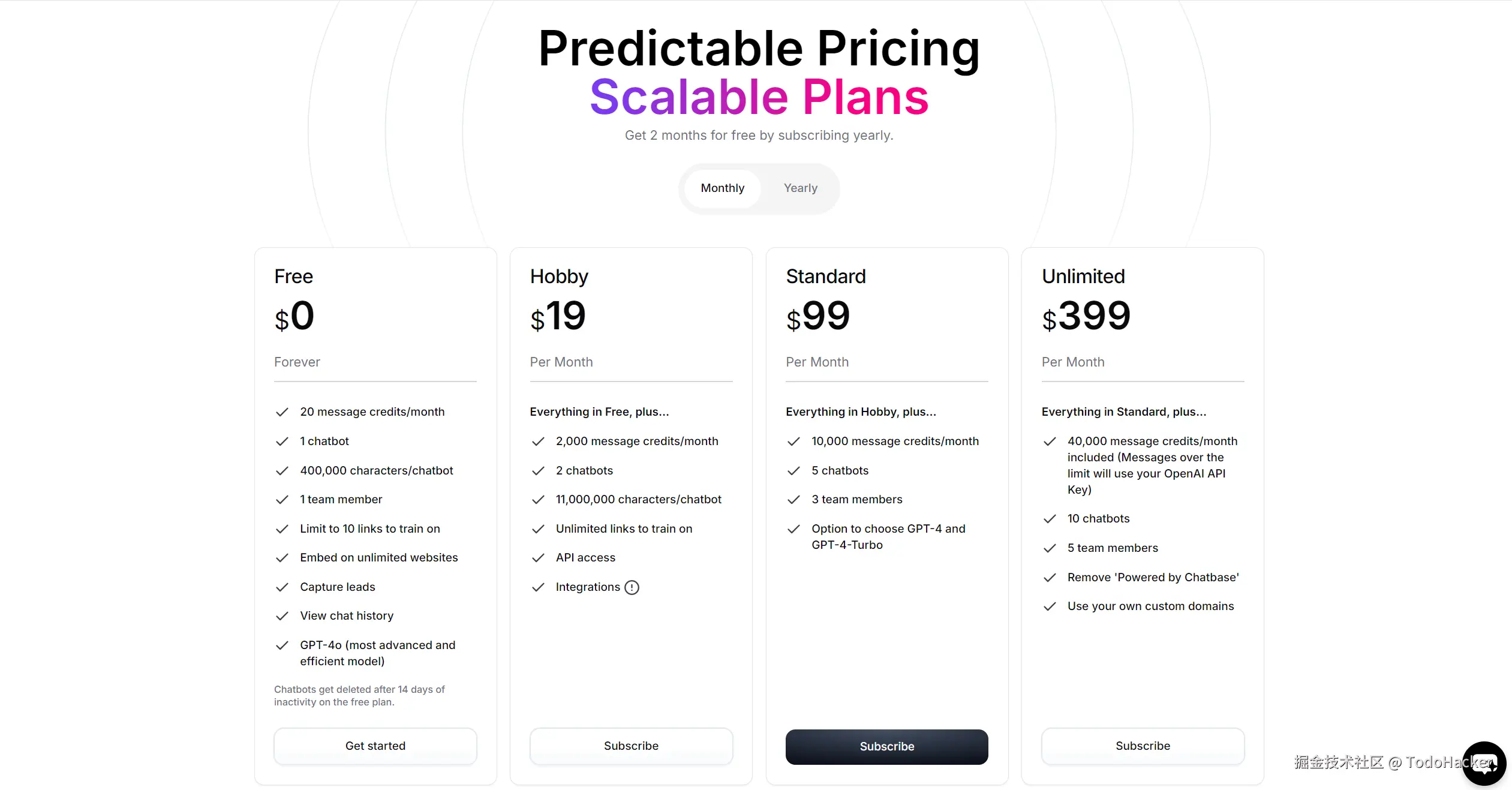Open the chat widget bubble icon

pyautogui.click(x=1484, y=763)
